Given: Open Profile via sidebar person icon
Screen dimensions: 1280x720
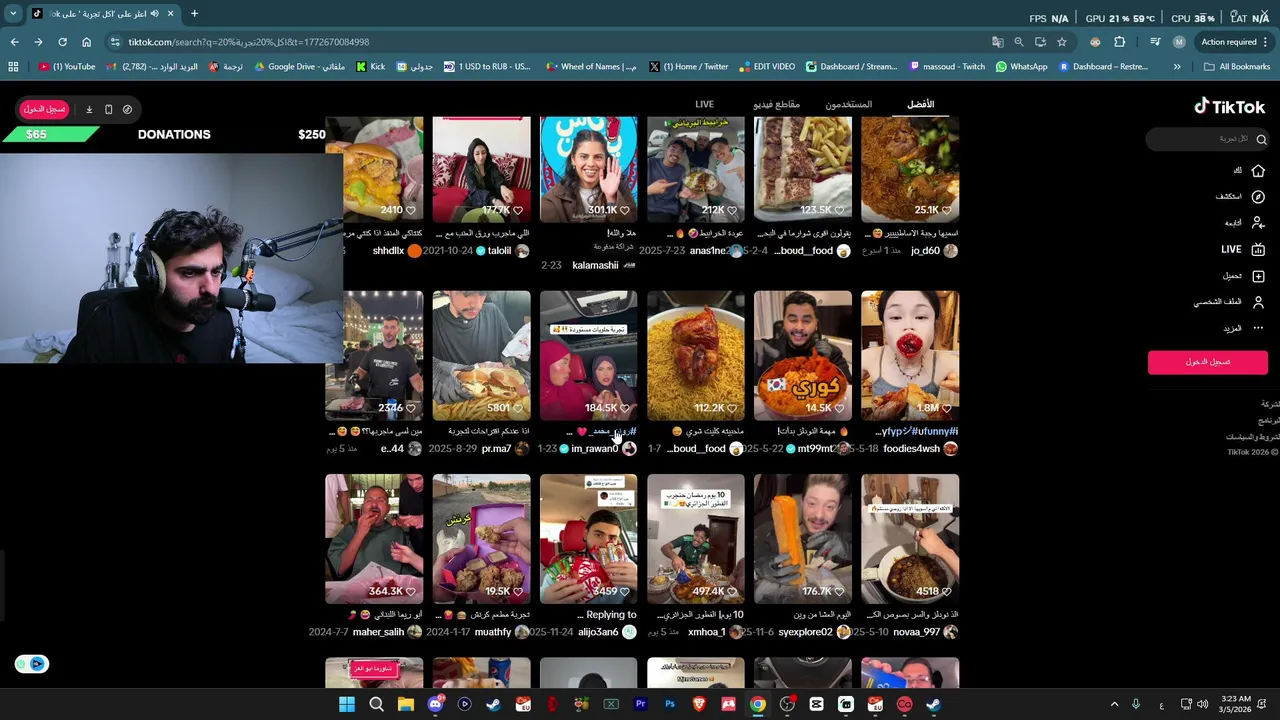Looking at the screenshot, I should tap(1258, 302).
